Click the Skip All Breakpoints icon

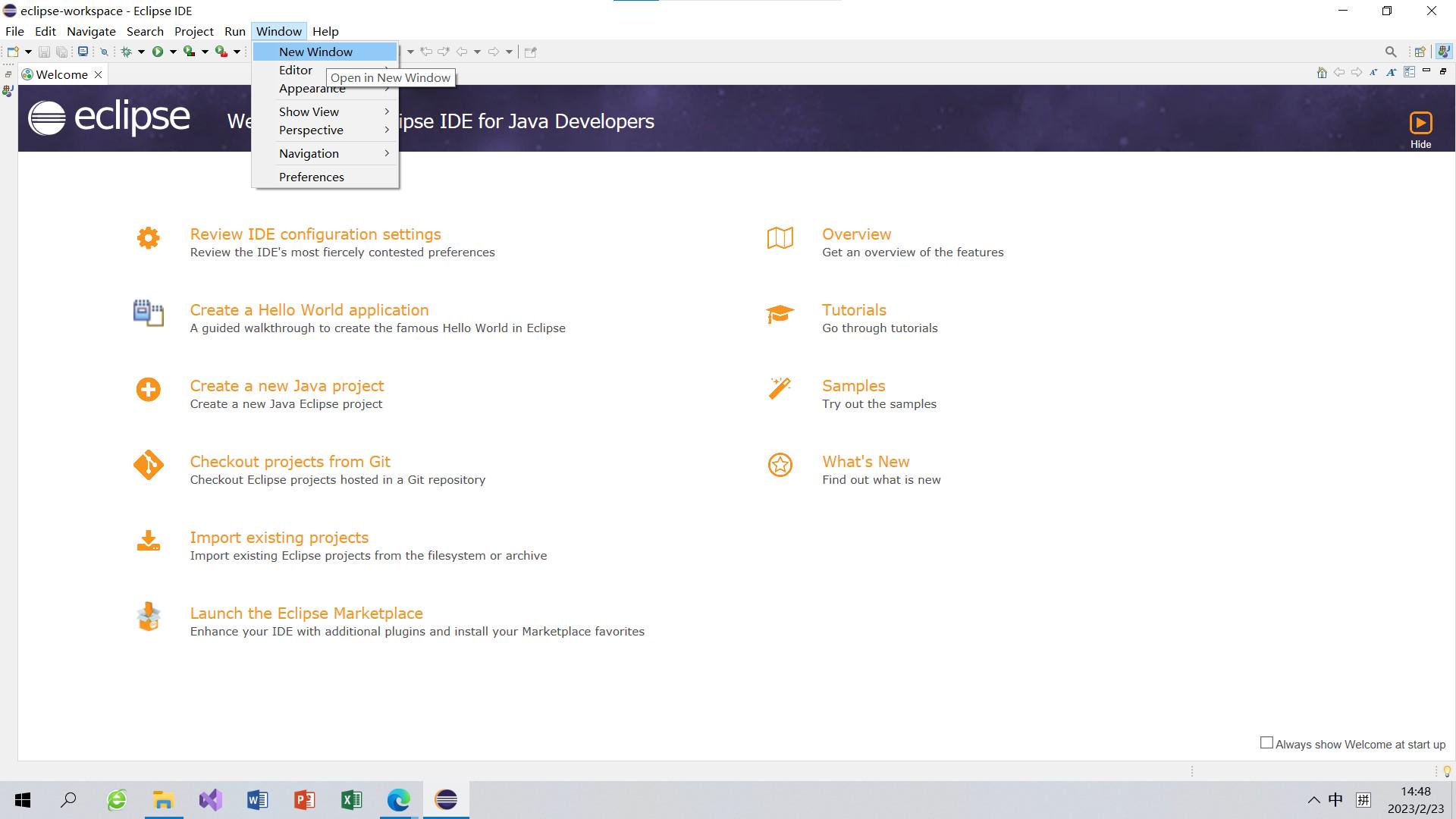(105, 52)
